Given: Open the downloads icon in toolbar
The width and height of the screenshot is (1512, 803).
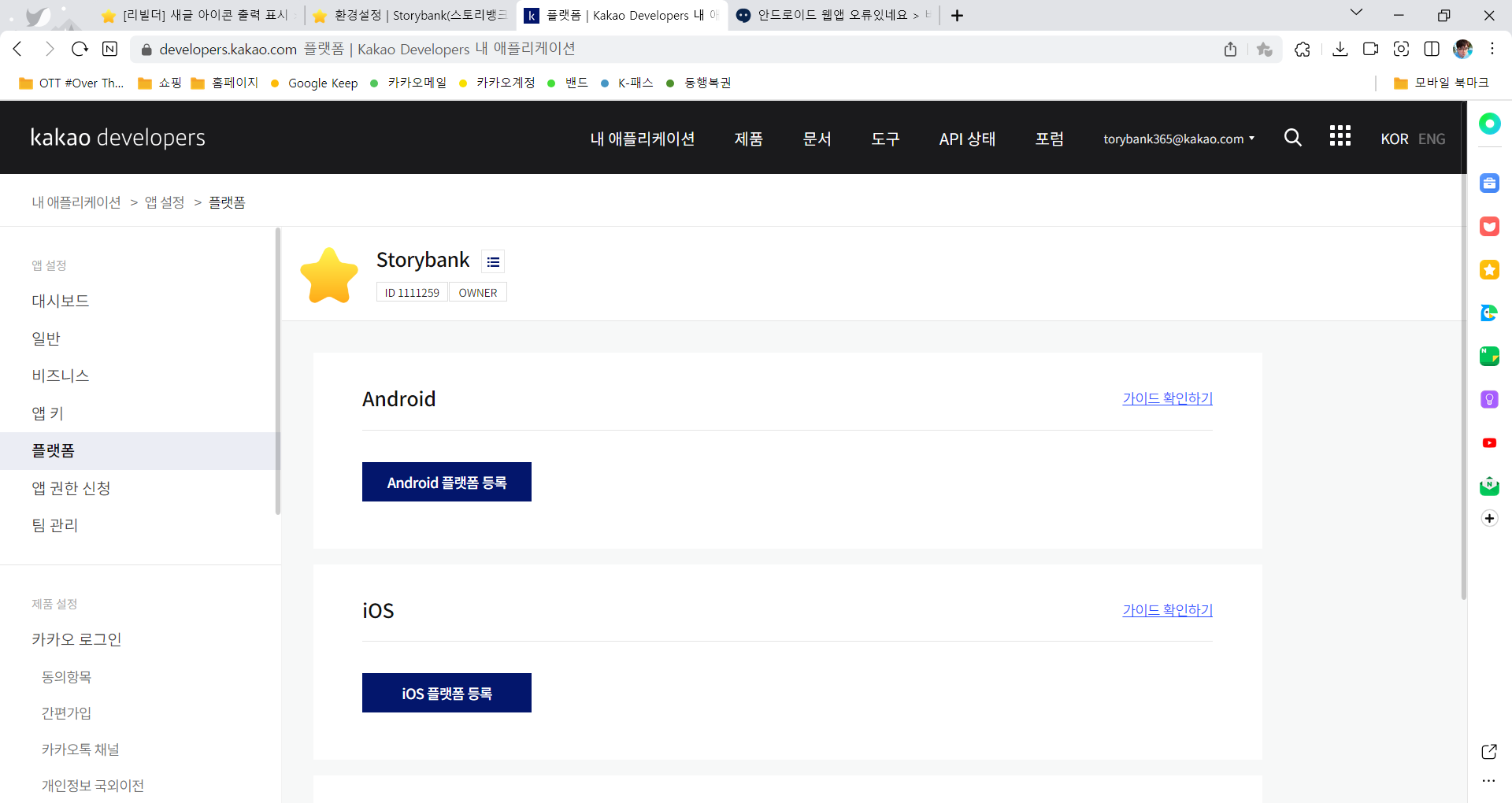Looking at the screenshot, I should 1340,49.
